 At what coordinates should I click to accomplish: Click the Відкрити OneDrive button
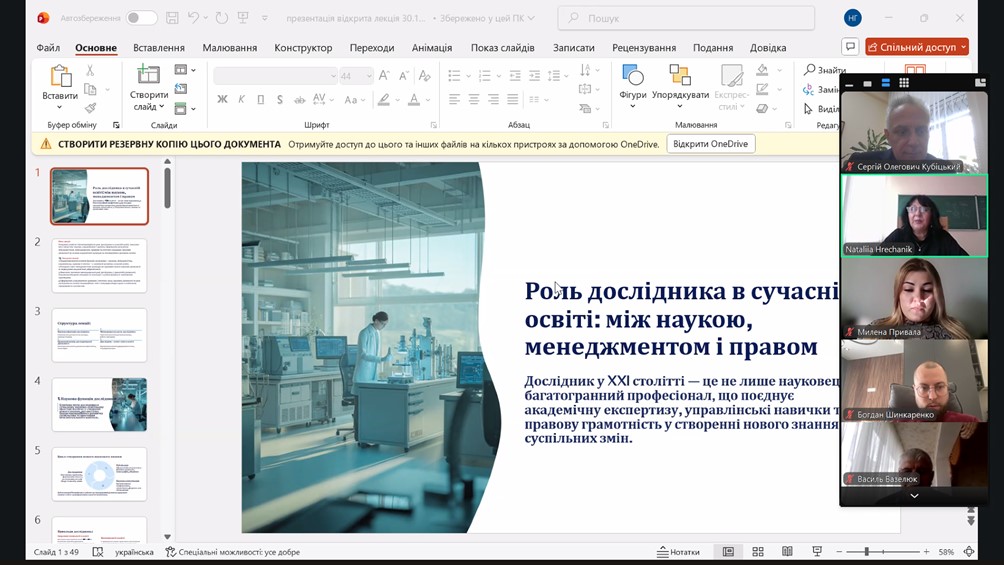tap(710, 144)
